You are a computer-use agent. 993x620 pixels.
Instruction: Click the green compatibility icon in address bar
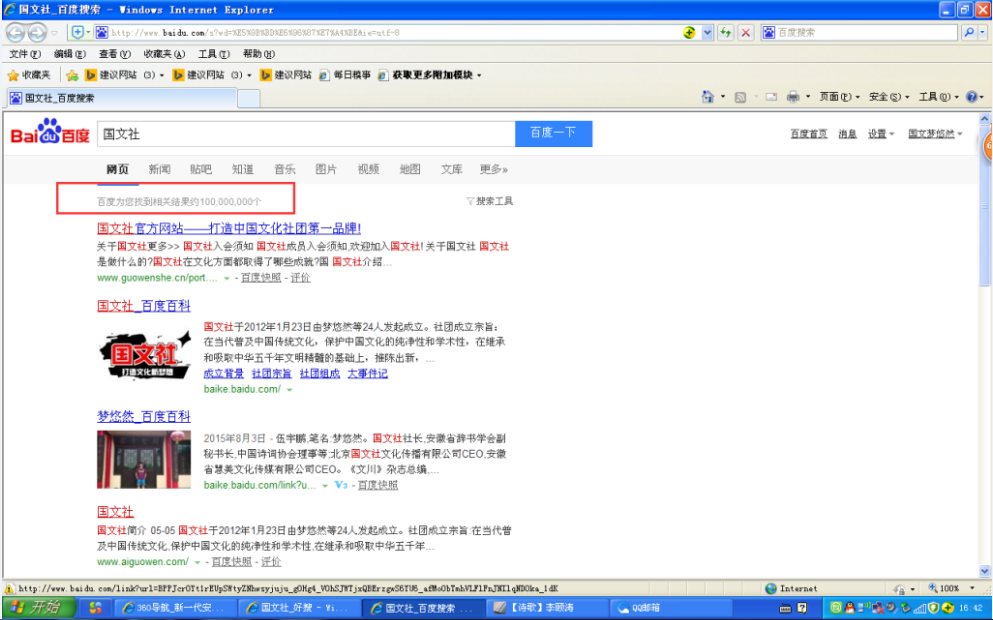coord(690,32)
